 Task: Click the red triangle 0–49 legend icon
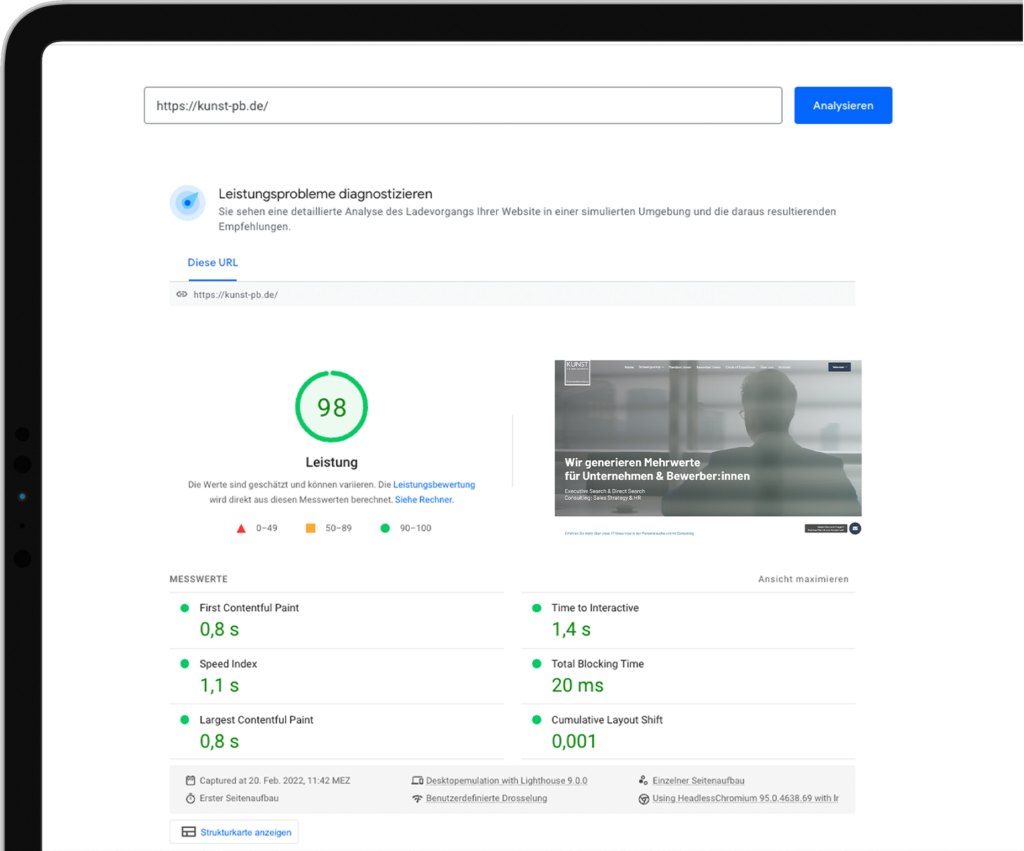point(241,528)
